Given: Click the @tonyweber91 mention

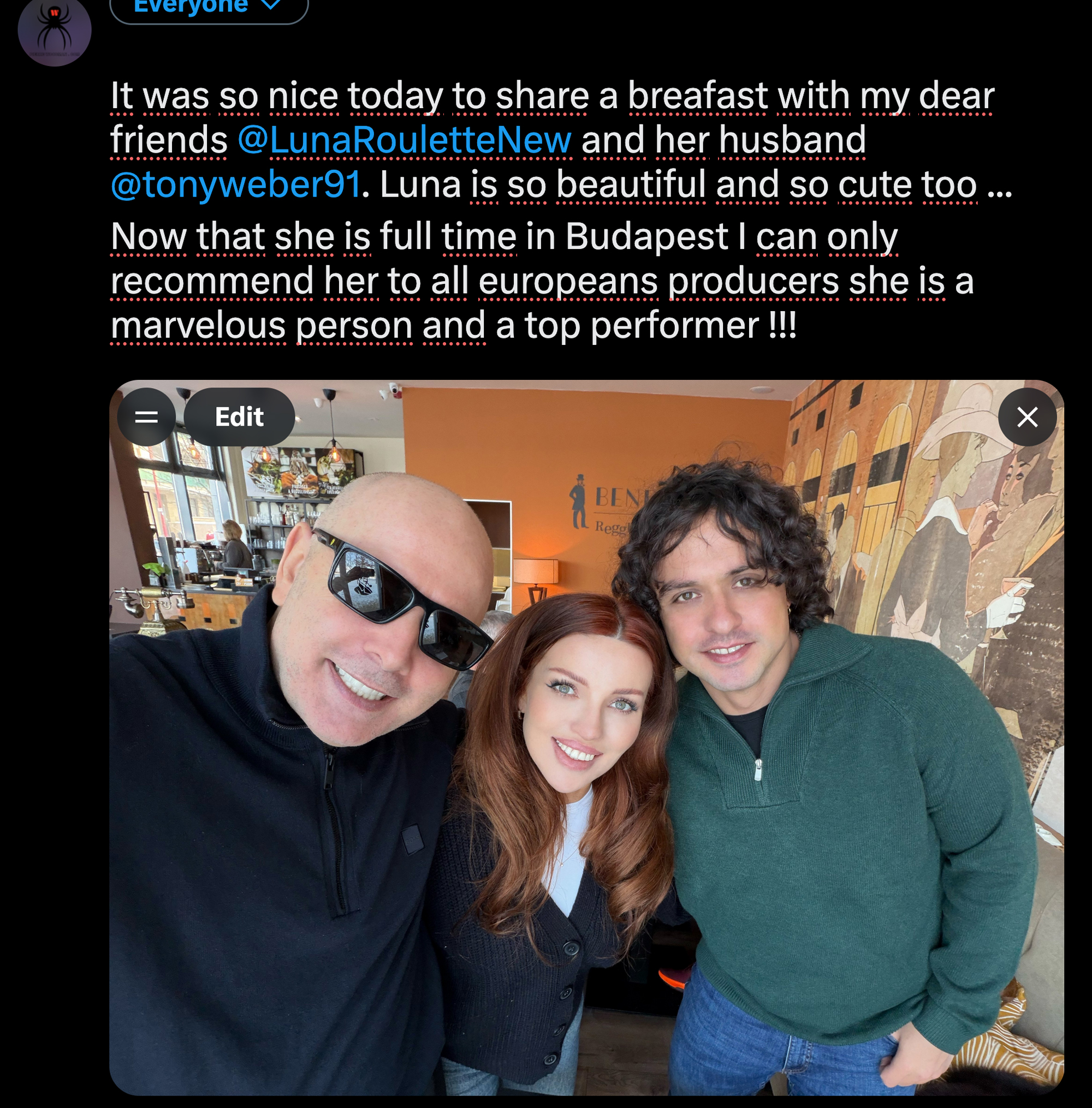Looking at the screenshot, I should [236, 184].
